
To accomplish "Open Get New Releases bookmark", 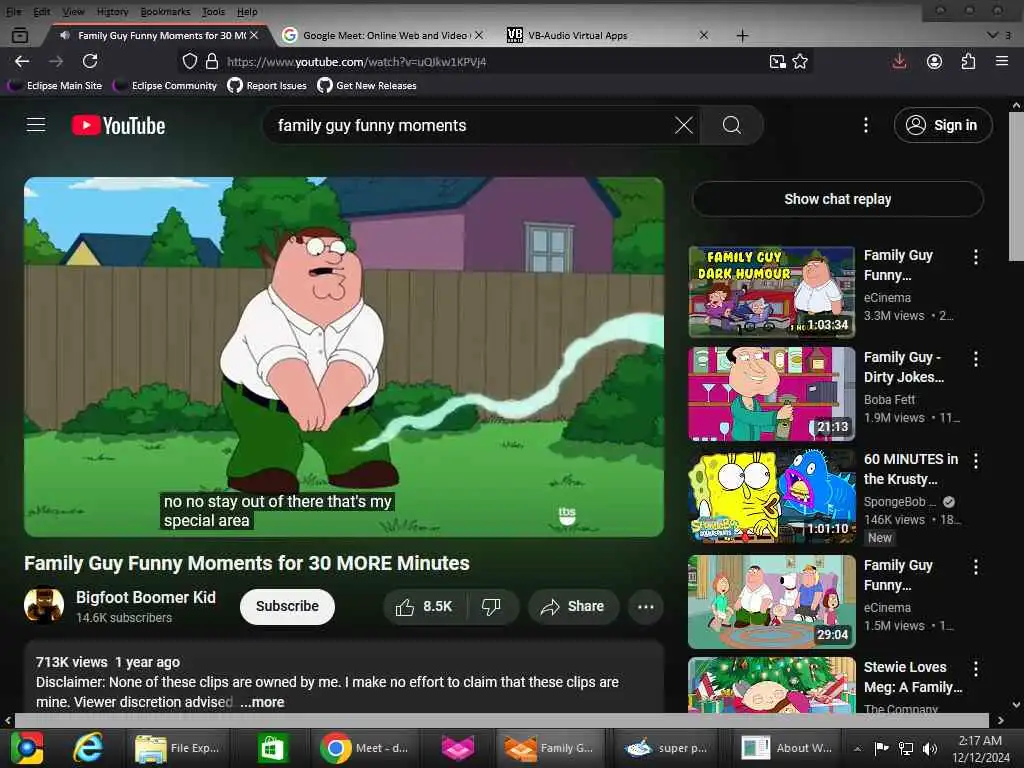I will click(x=367, y=86).
